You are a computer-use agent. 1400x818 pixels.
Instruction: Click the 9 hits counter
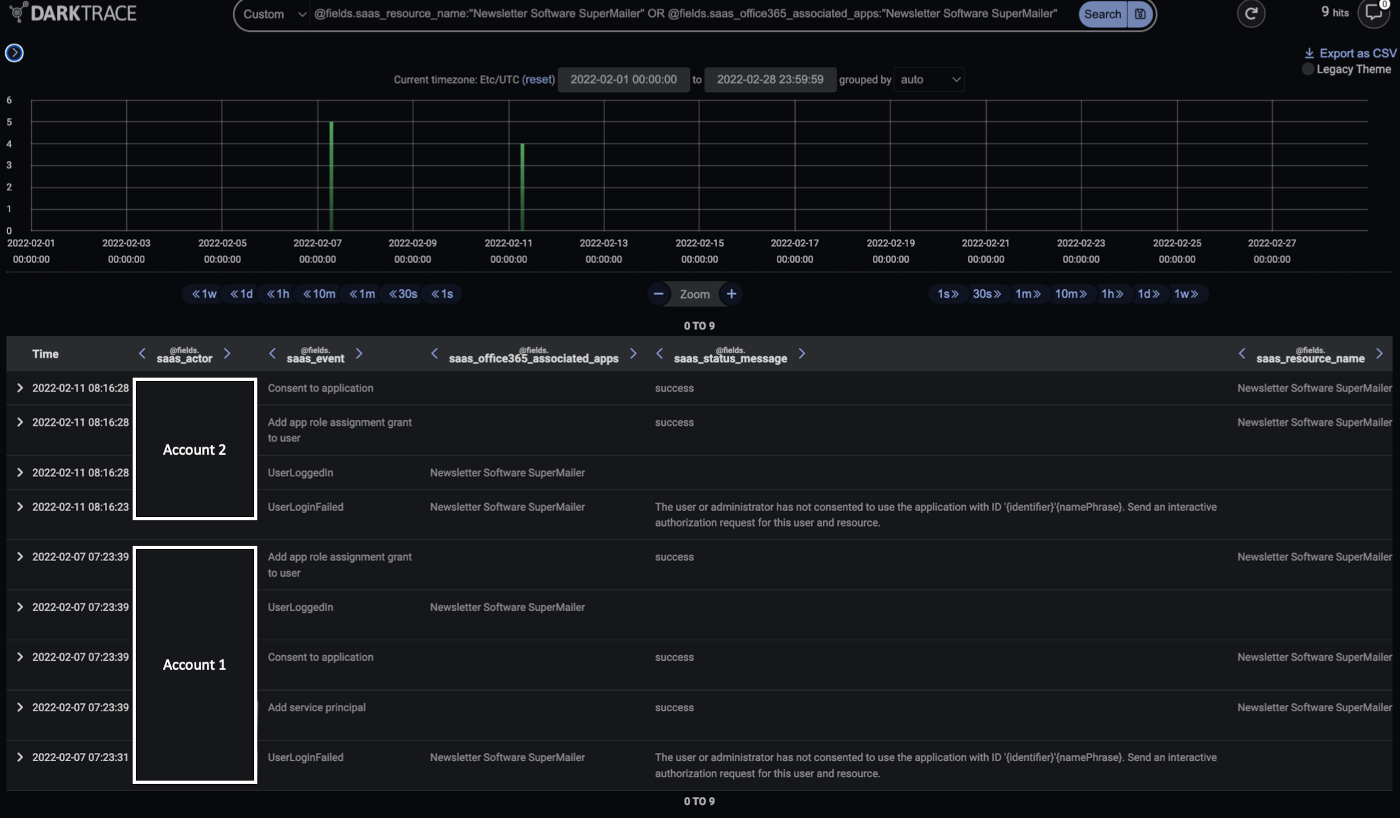pyautogui.click(x=1335, y=12)
